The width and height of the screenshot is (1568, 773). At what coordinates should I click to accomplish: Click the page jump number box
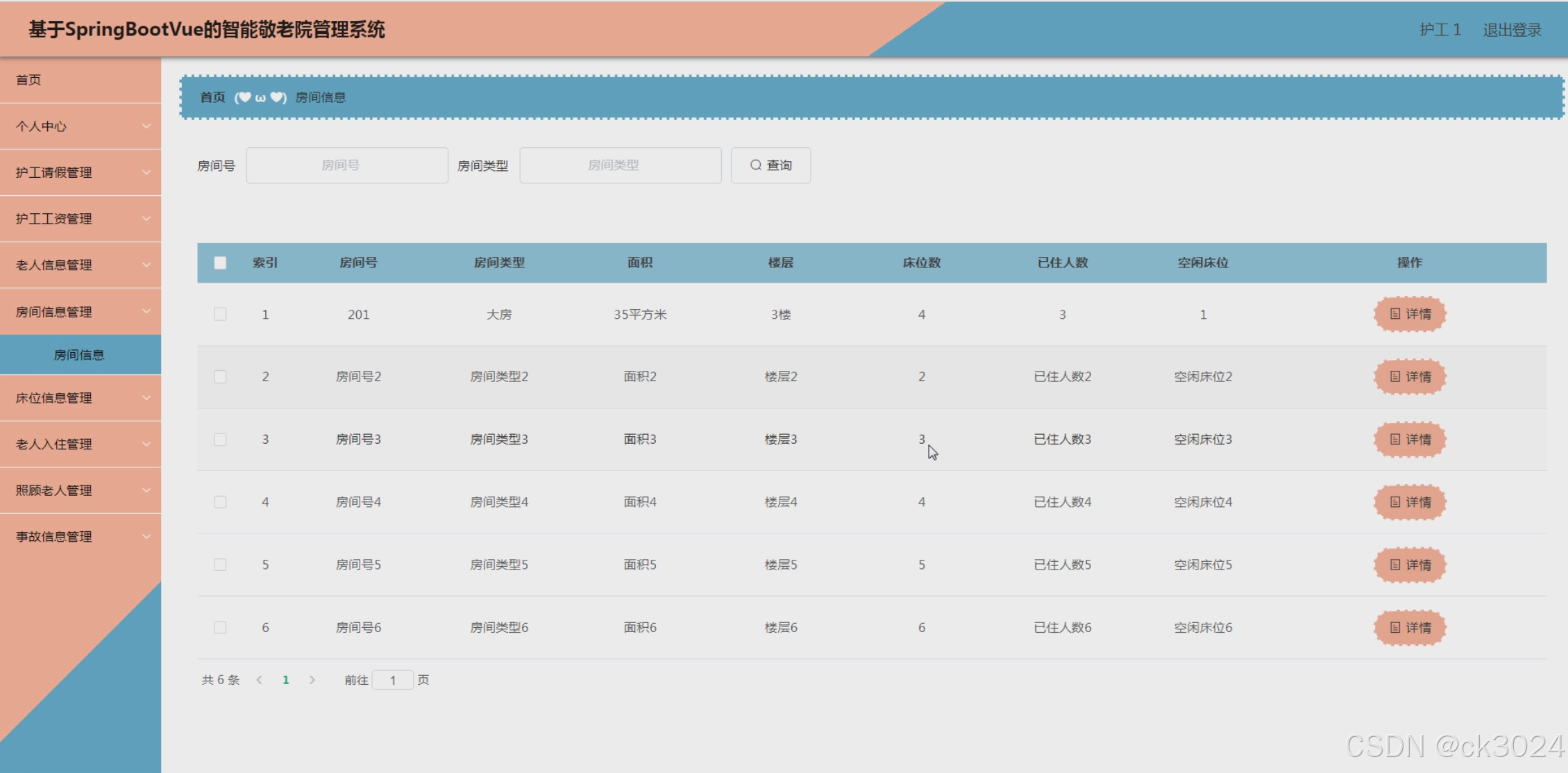coord(393,680)
